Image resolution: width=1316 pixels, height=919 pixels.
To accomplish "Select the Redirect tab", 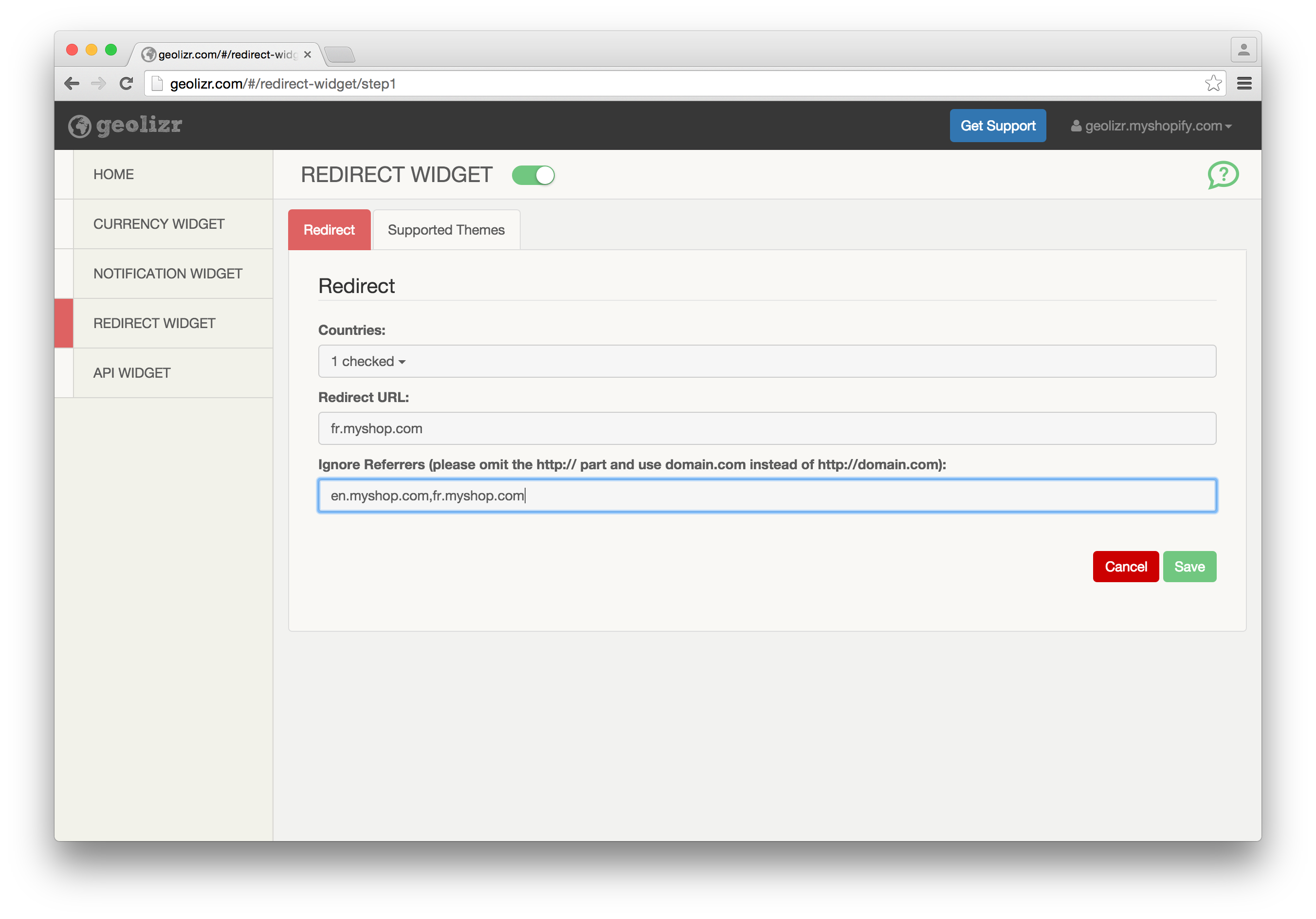I will (x=329, y=230).
